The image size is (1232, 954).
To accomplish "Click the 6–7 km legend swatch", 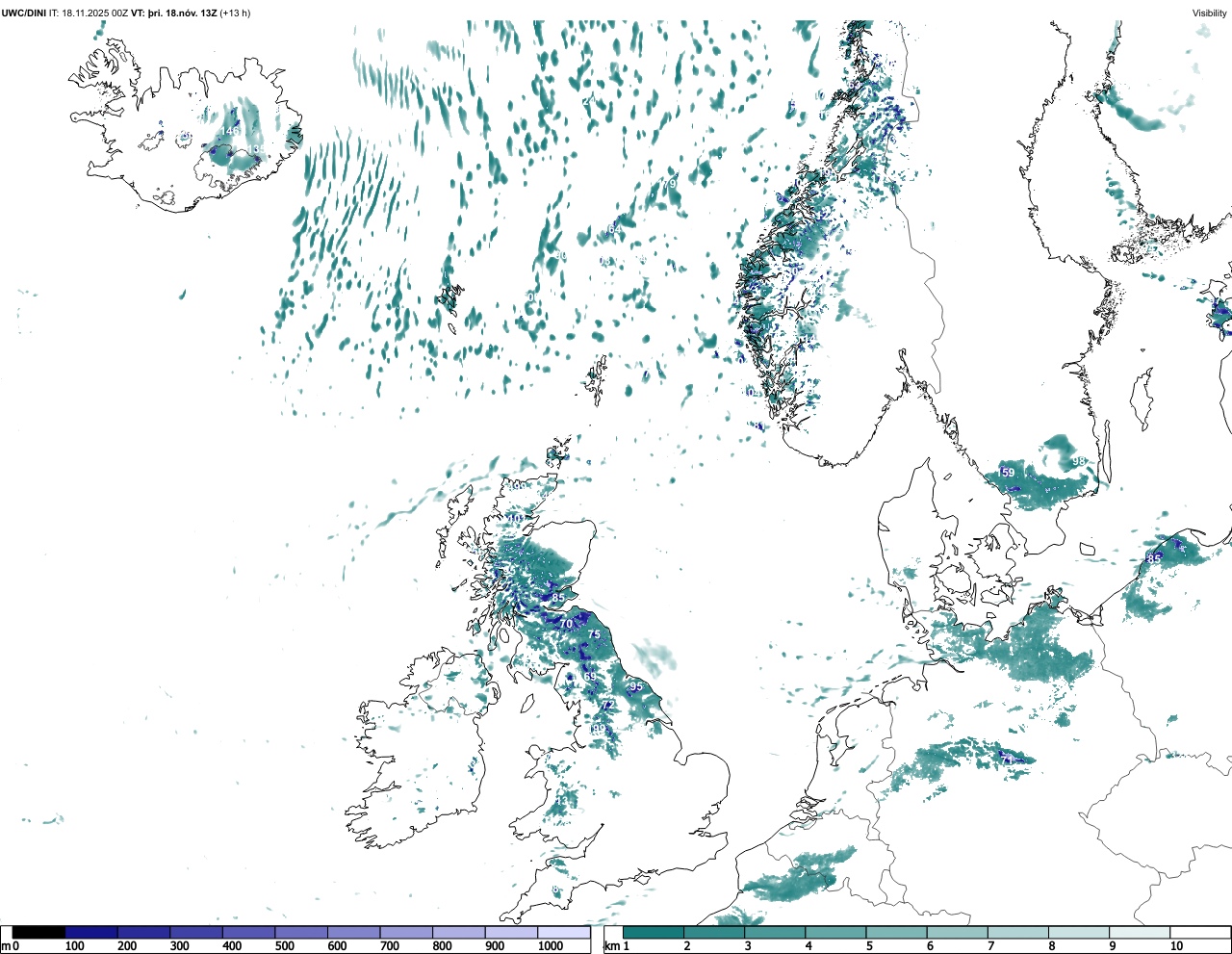I will tap(957, 932).
